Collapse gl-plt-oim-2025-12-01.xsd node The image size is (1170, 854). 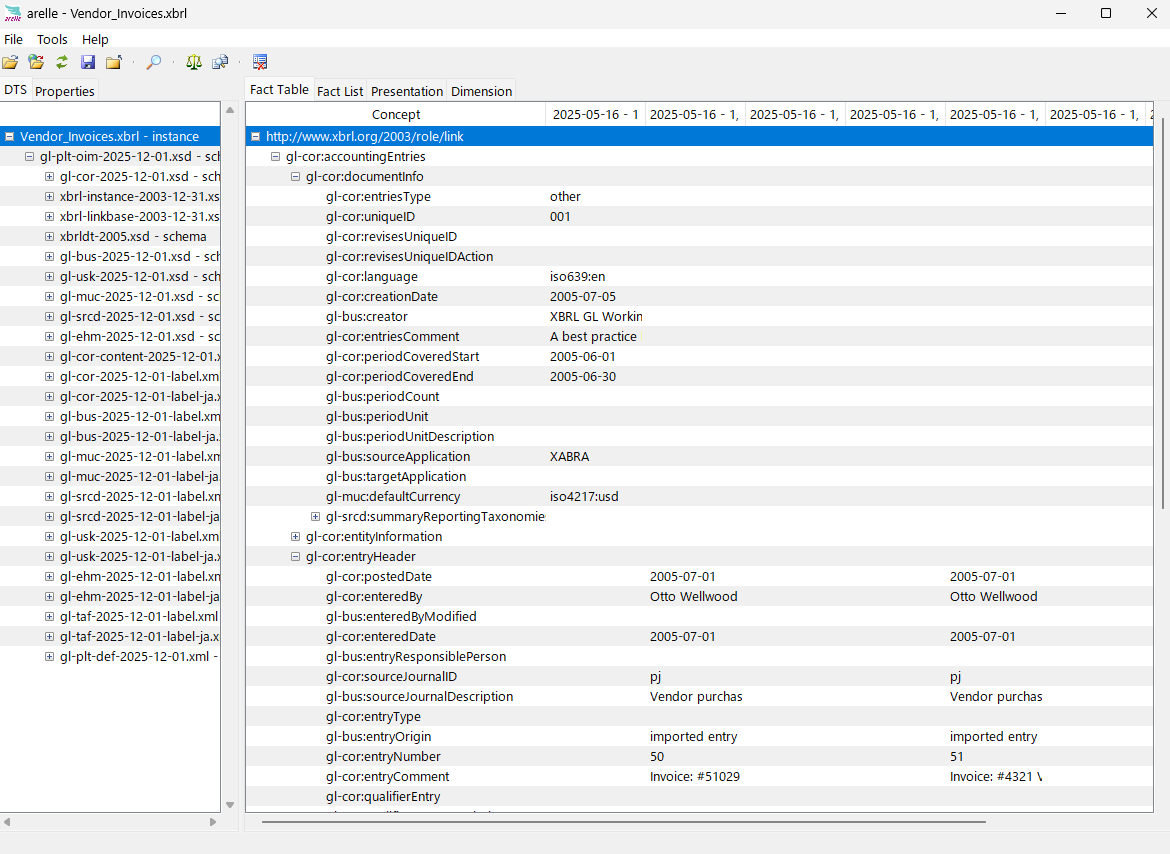(x=30, y=157)
